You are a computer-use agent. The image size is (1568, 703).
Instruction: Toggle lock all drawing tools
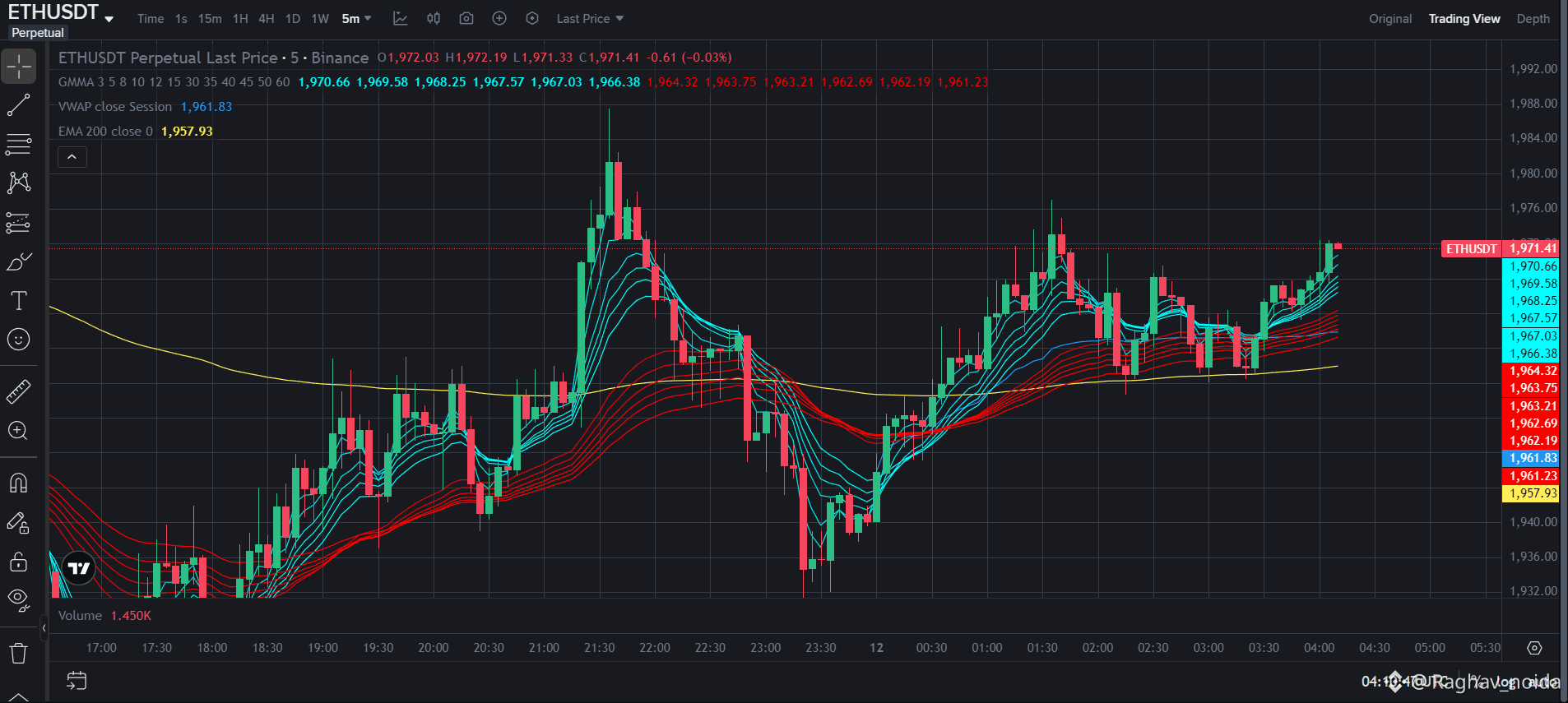click(19, 562)
